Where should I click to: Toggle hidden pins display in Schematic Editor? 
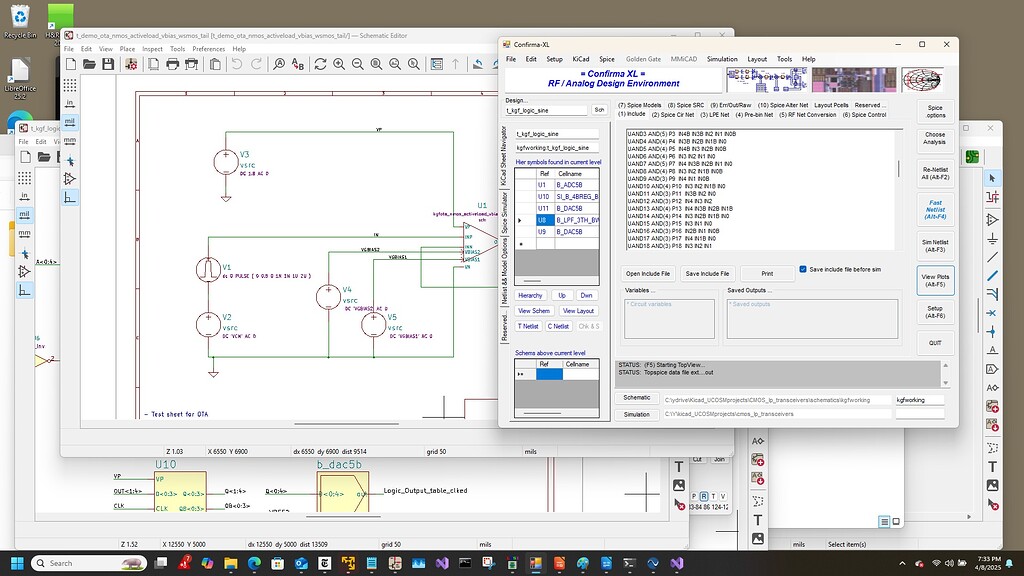pos(70,178)
